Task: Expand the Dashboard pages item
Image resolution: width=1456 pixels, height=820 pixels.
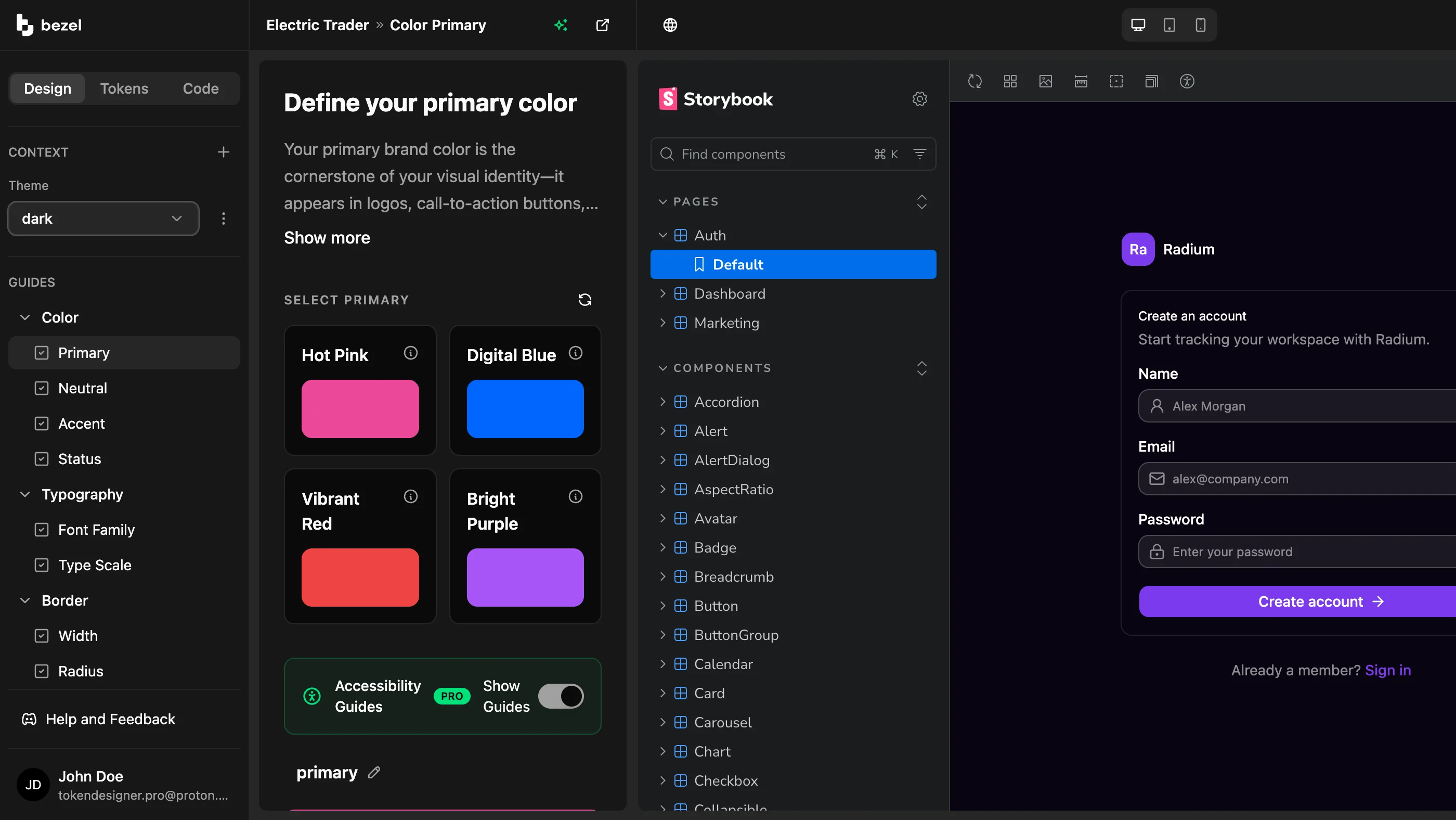Action: click(662, 294)
